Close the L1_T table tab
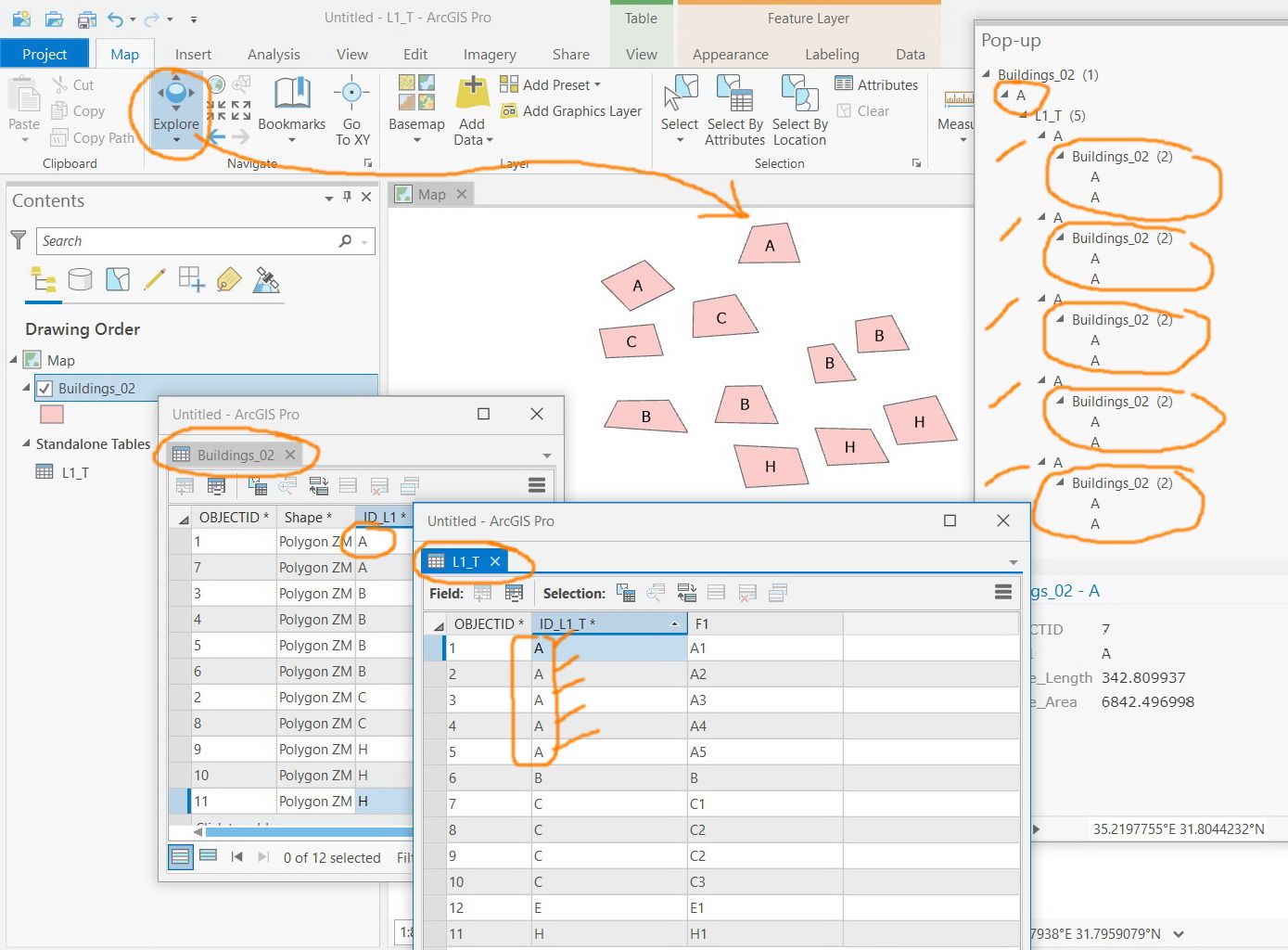This screenshot has width=1288, height=950. tap(495, 561)
